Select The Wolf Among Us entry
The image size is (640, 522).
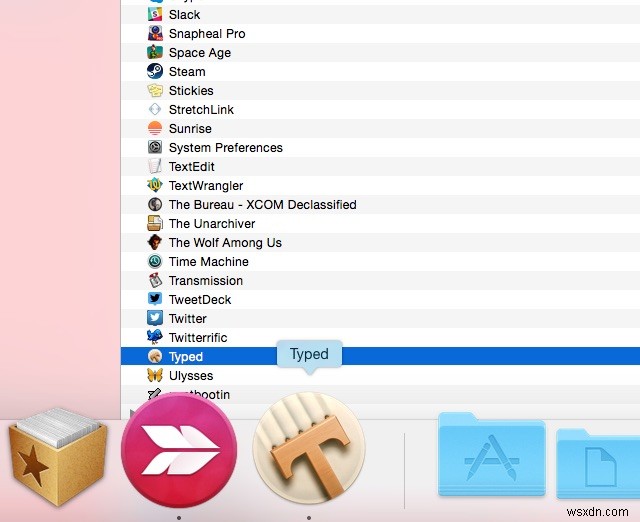pos(225,242)
